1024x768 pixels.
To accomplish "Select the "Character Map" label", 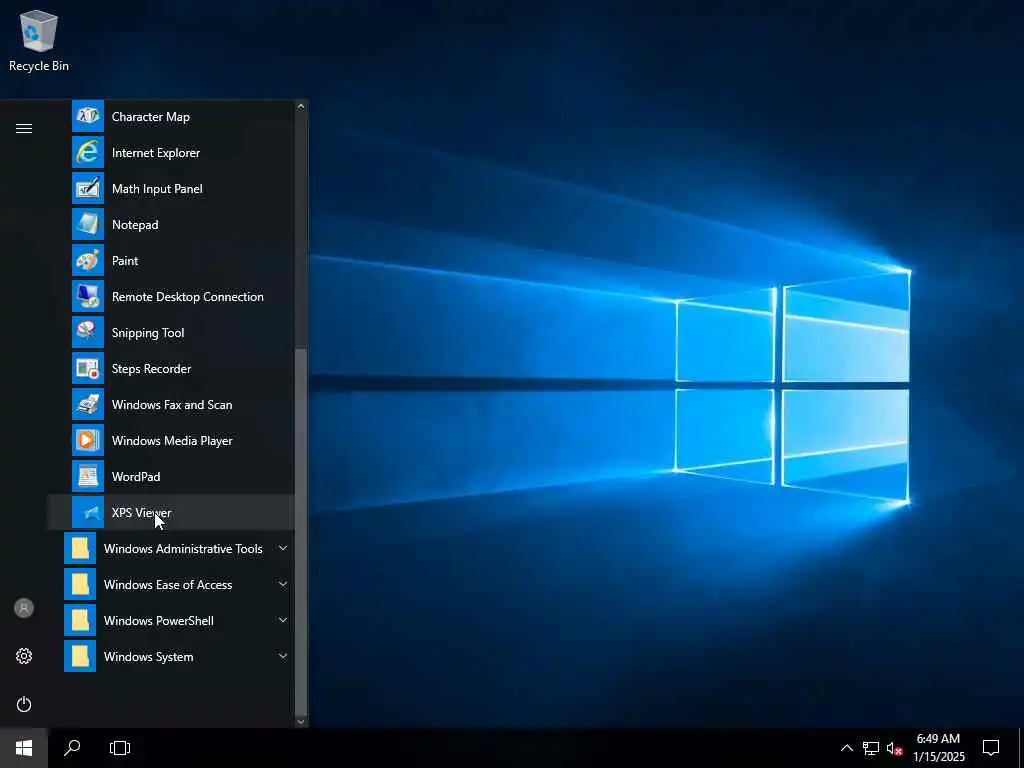I will coord(151,117).
